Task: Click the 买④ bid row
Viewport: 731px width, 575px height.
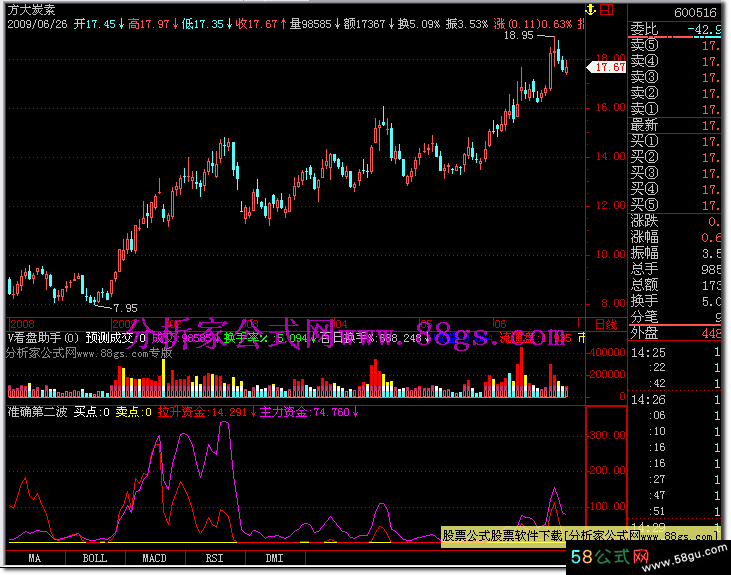Action: pyautogui.click(x=675, y=189)
